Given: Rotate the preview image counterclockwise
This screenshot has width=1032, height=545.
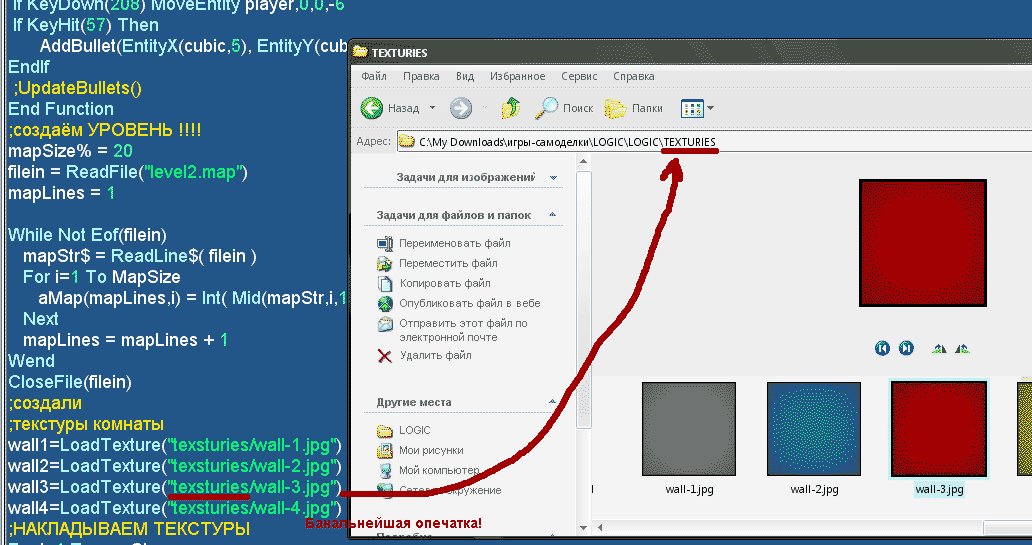Looking at the screenshot, I should (962, 348).
